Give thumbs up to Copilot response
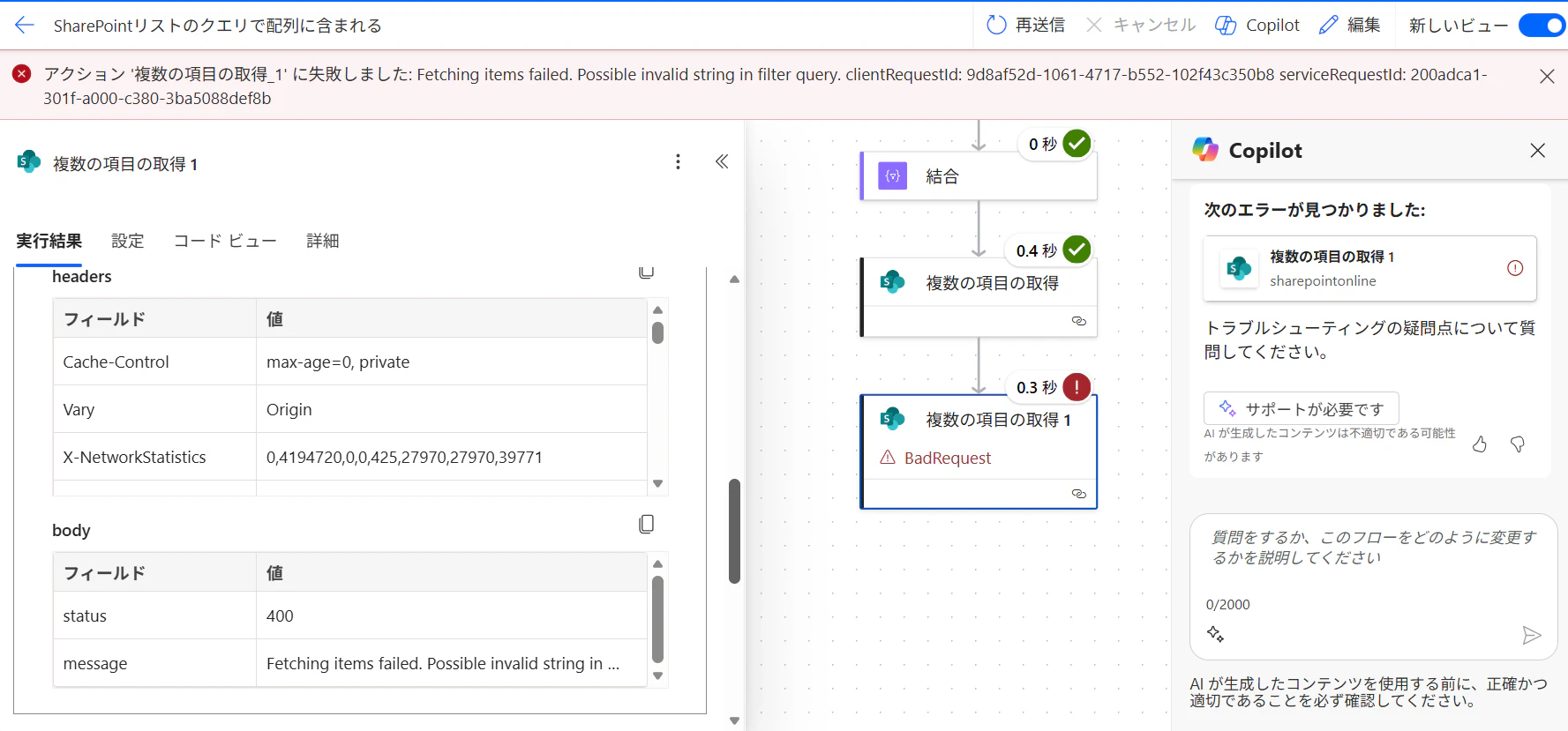Viewport: 1568px width, 731px height. tap(1480, 444)
